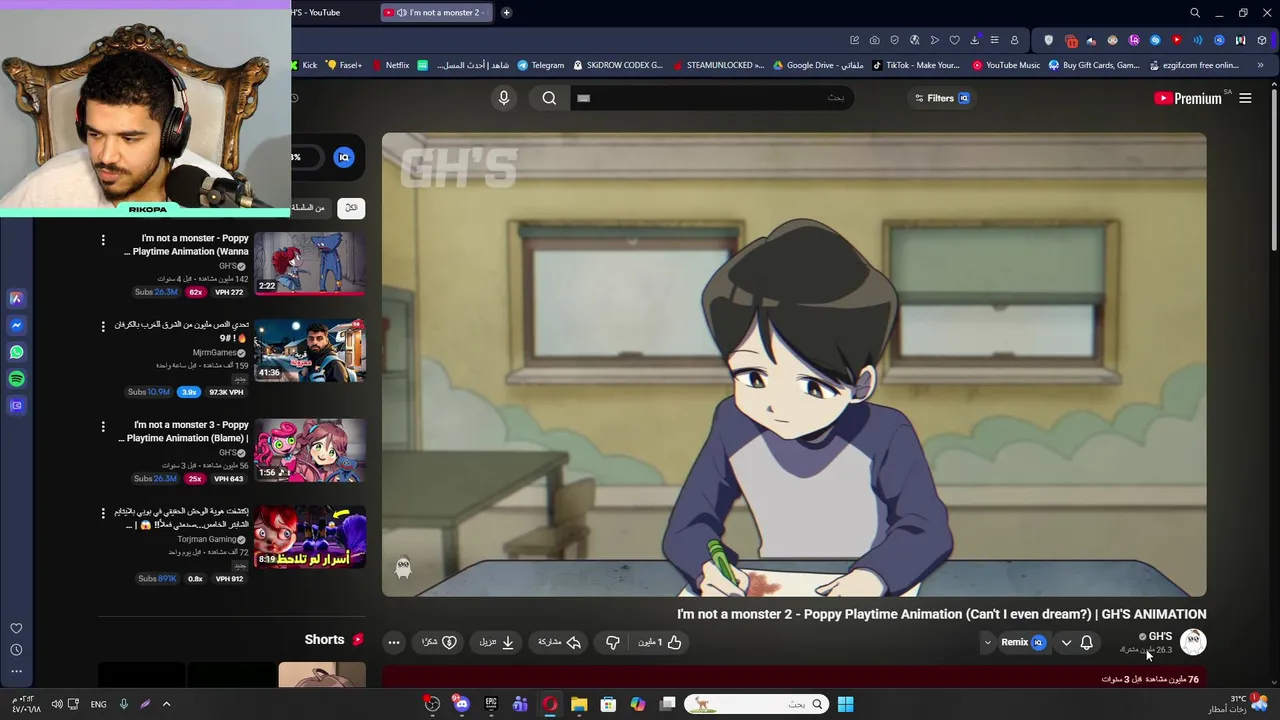Open options menu for I'm not a monster 3
Screen dimensions: 1280x720
(103, 426)
